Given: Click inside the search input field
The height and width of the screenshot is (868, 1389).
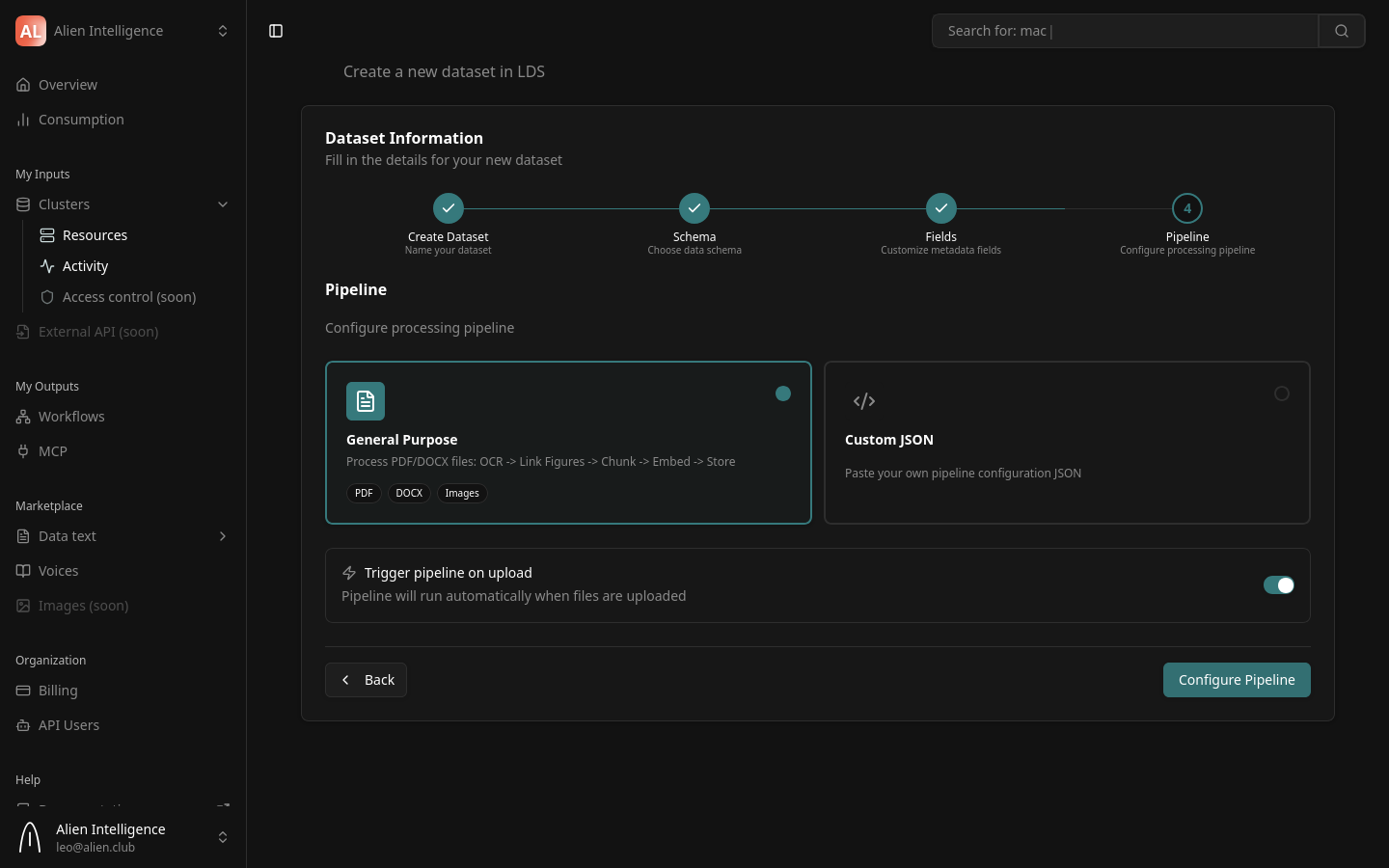Looking at the screenshot, I should [x=1125, y=31].
